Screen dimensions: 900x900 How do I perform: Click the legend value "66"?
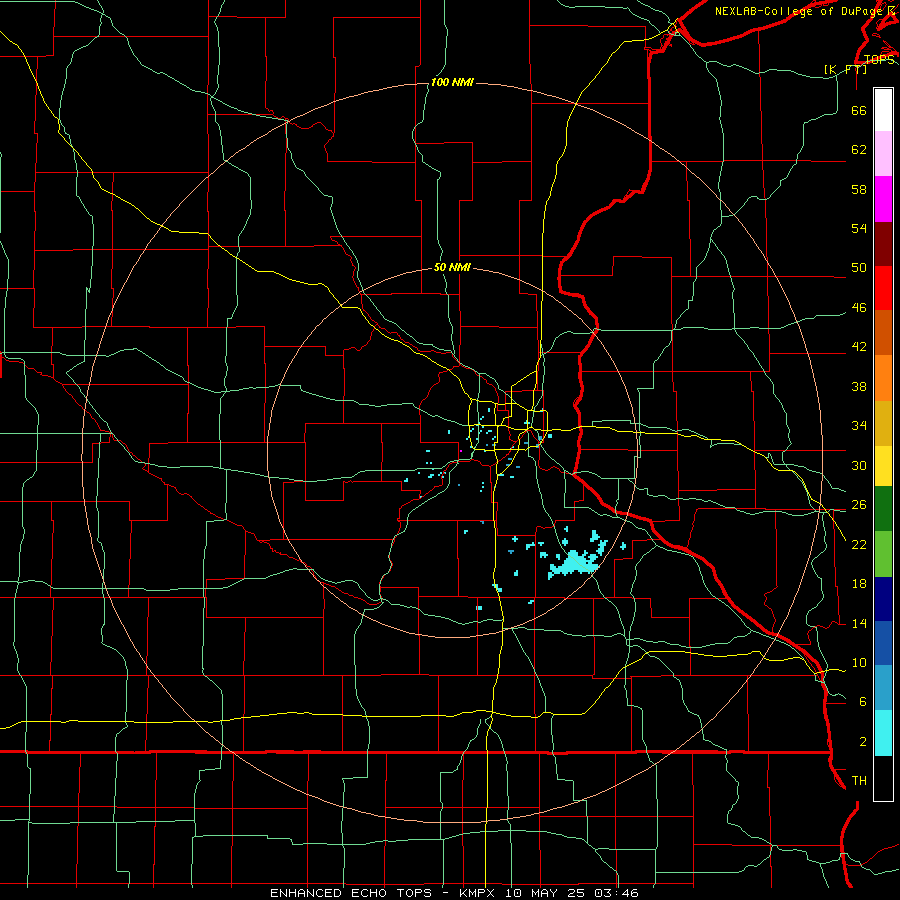tap(859, 110)
